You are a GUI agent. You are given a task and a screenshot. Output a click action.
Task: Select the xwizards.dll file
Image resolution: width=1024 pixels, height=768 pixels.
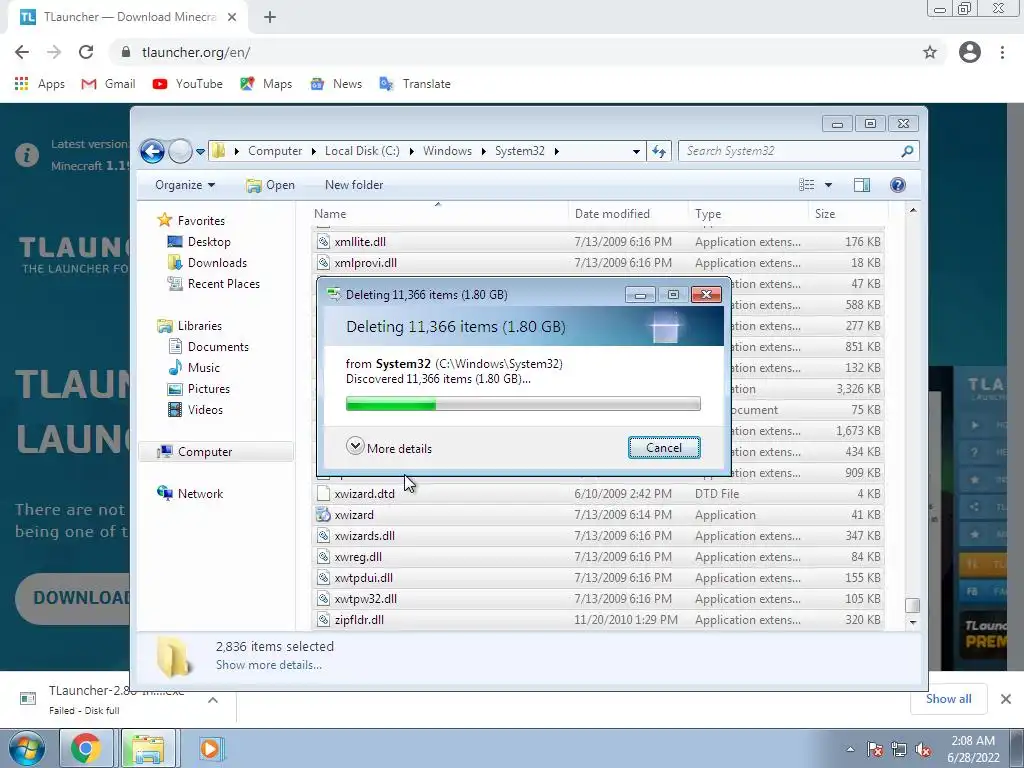click(598, 536)
